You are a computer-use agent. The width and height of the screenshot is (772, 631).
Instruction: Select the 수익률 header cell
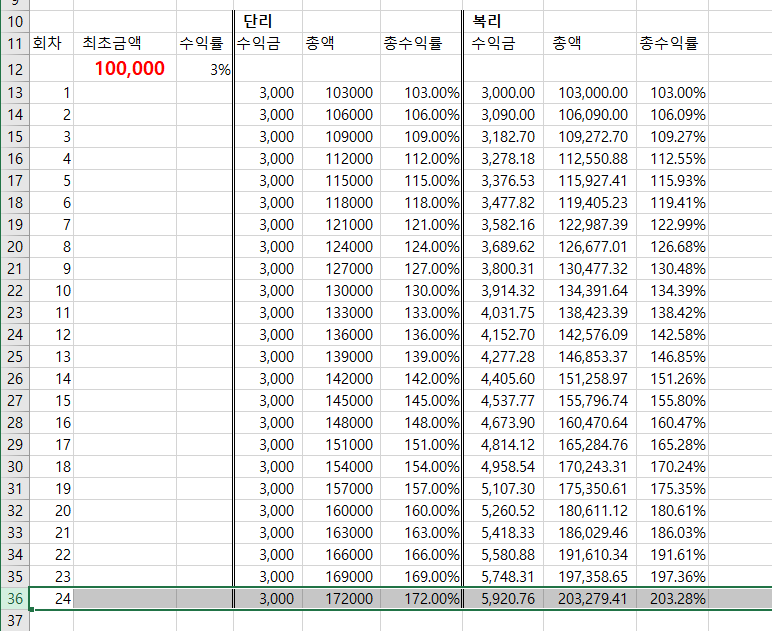coord(204,43)
